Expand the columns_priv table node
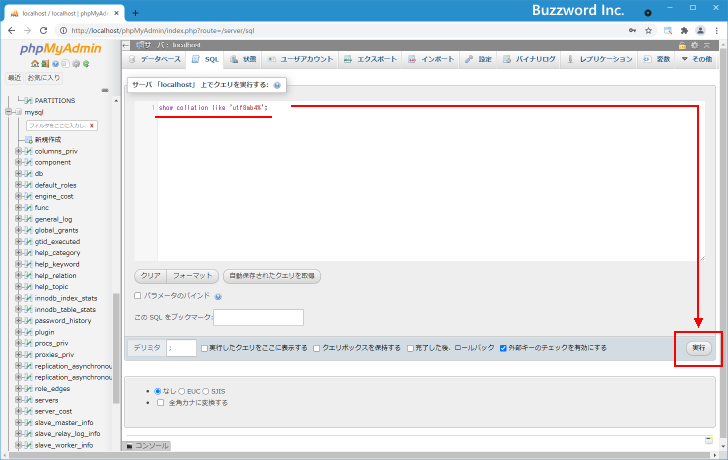This screenshot has width=728, height=460. coord(19,151)
